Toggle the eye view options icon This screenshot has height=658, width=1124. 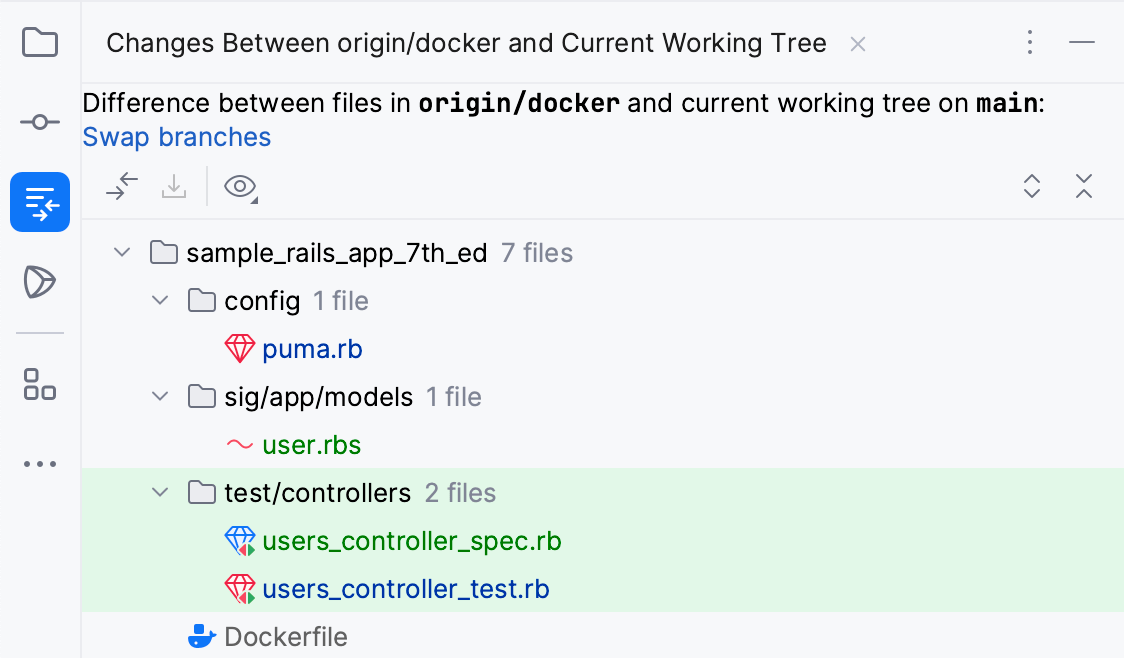click(x=238, y=186)
